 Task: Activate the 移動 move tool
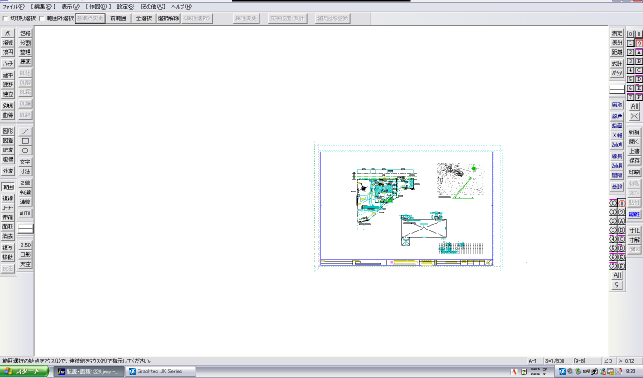[x=8, y=257]
